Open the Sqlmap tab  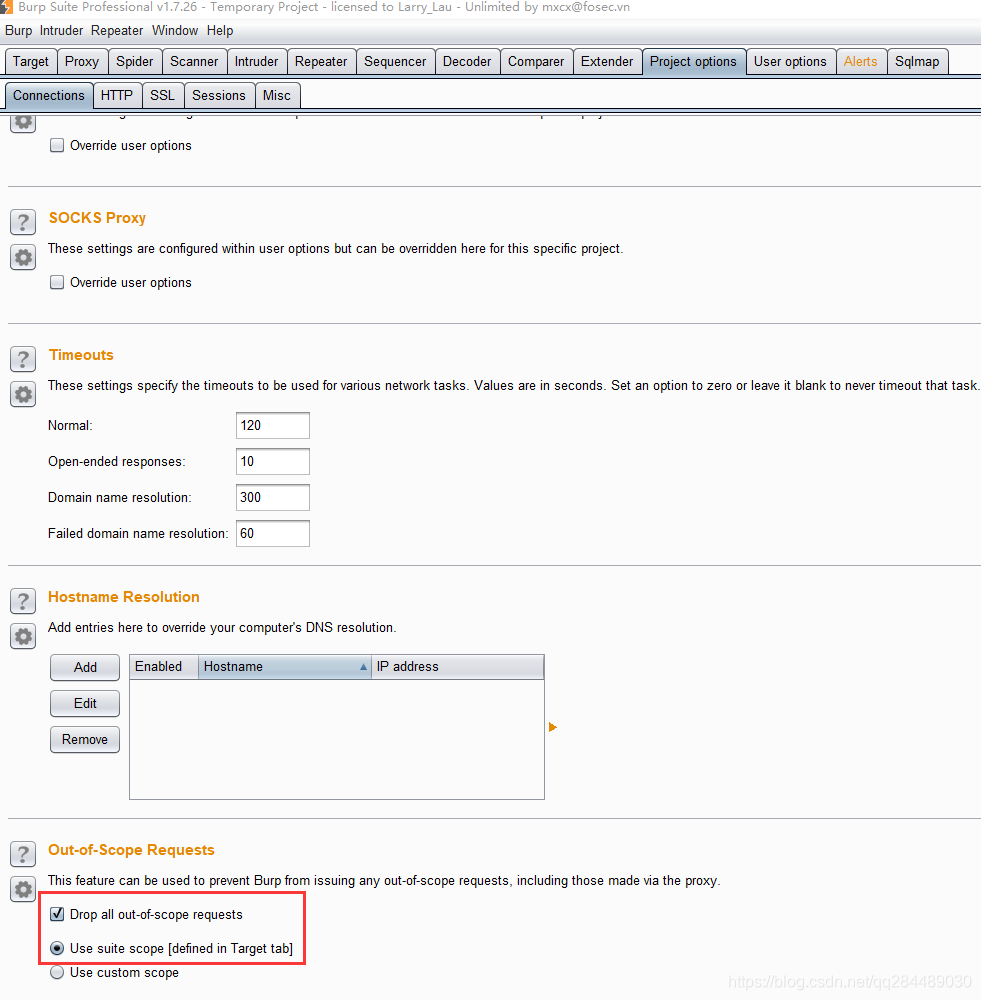pos(917,61)
